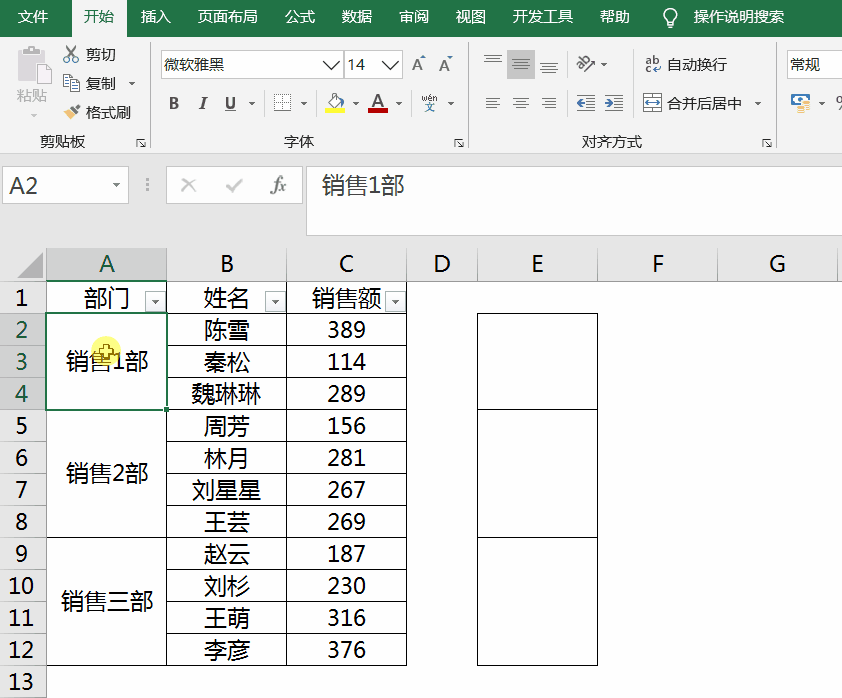This screenshot has height=698, width=842.
Task: Expand borders dropdown arrow
Action: 304,103
